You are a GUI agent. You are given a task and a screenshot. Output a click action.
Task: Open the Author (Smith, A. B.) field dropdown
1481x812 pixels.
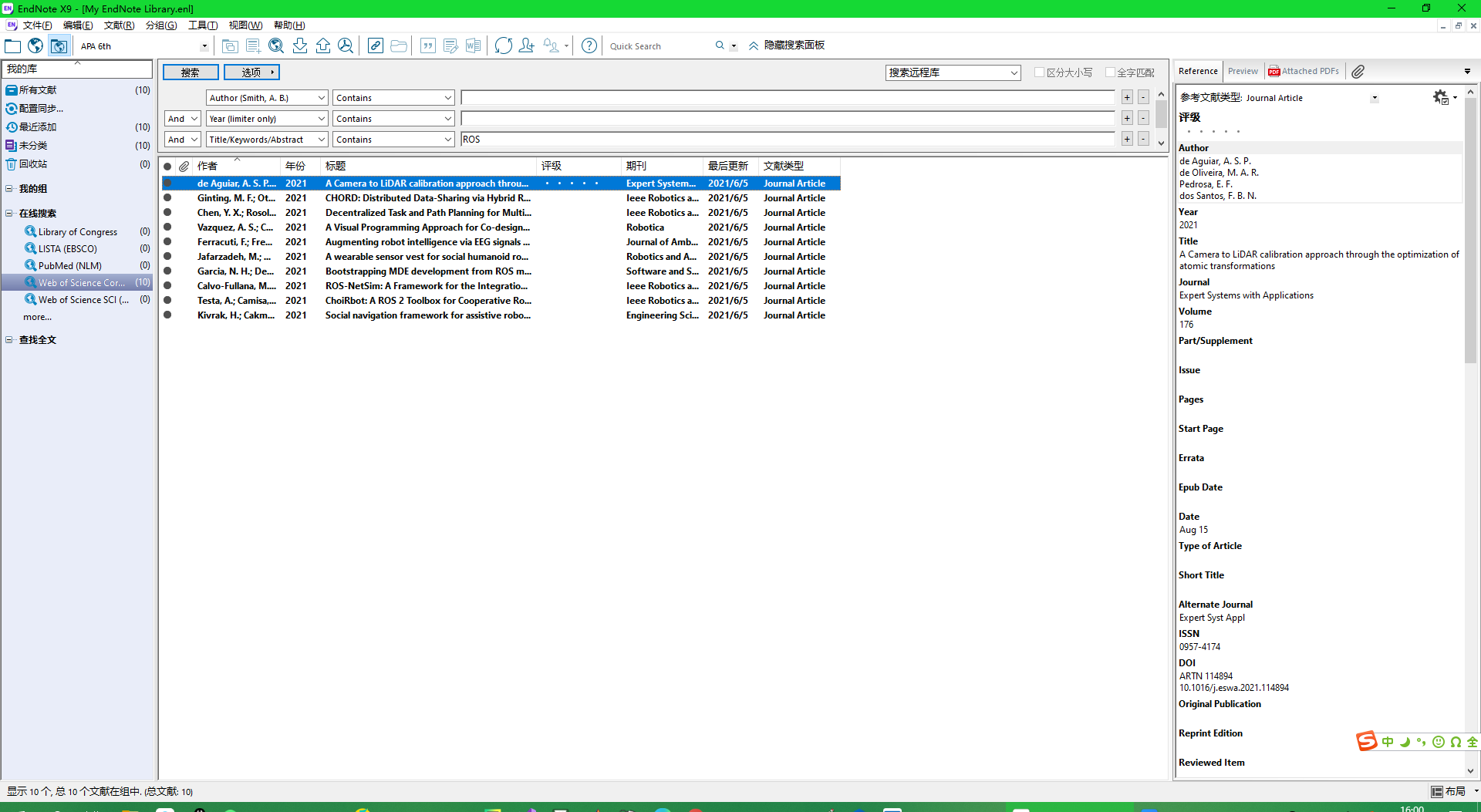[x=267, y=98]
